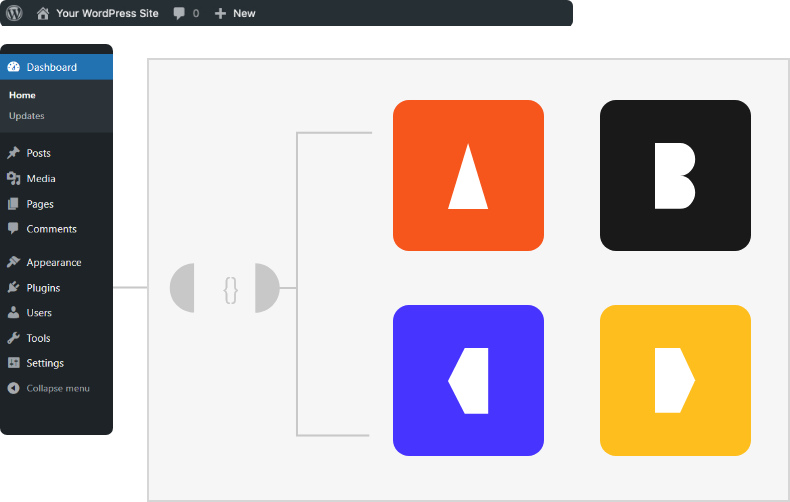Open the Comments menu in sidebar
This screenshot has width=790, height=502.
pos(51,229)
